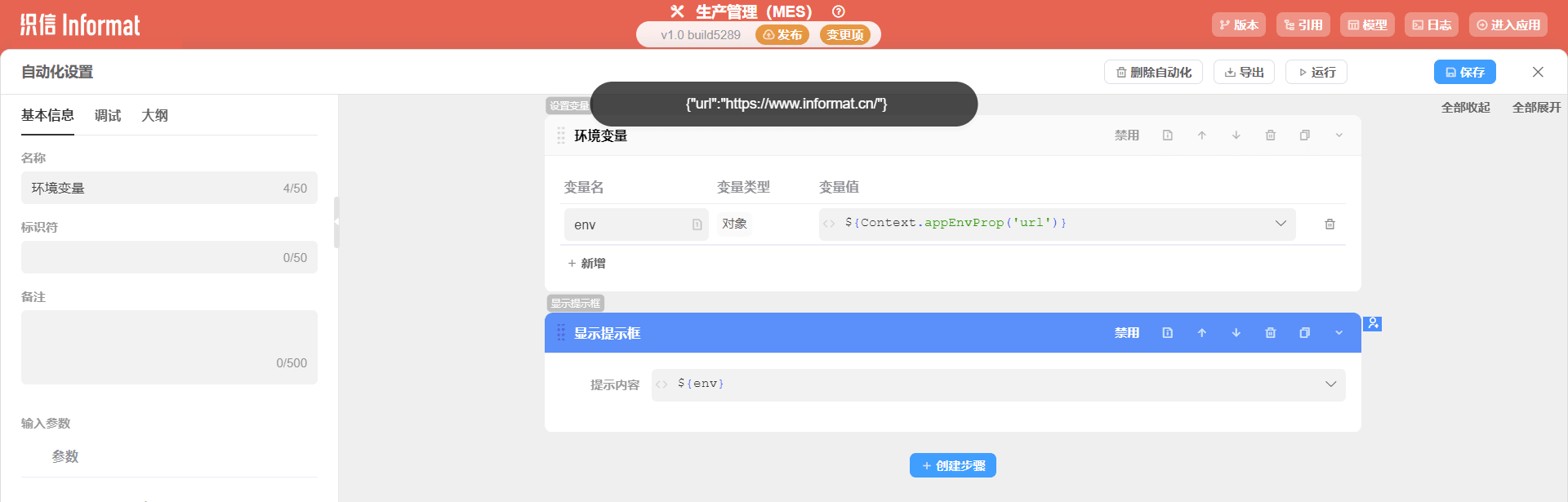Viewport: 1568px width, 502px height.
Task: Move the 环境变量 step down
Action: coord(1236,135)
